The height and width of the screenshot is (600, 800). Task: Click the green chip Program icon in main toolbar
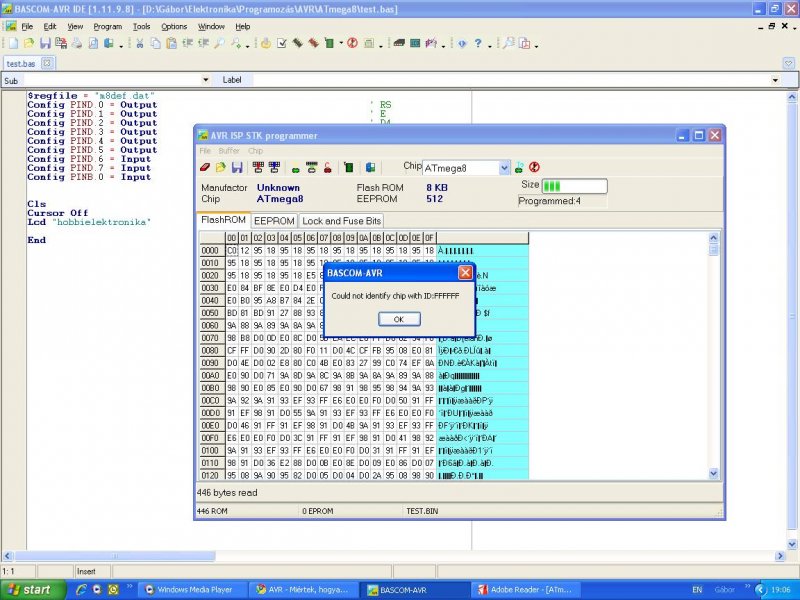329,43
